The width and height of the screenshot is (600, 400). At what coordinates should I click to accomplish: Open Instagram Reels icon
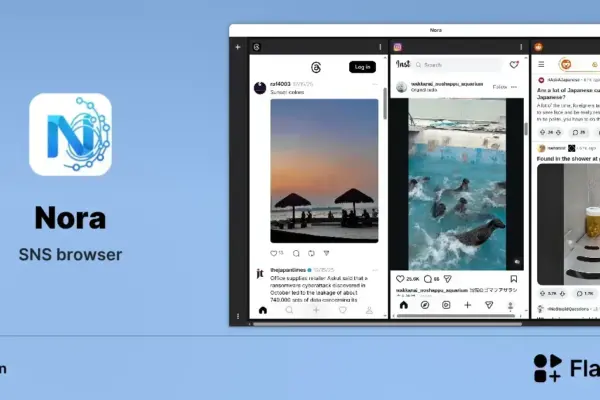tap(446, 305)
